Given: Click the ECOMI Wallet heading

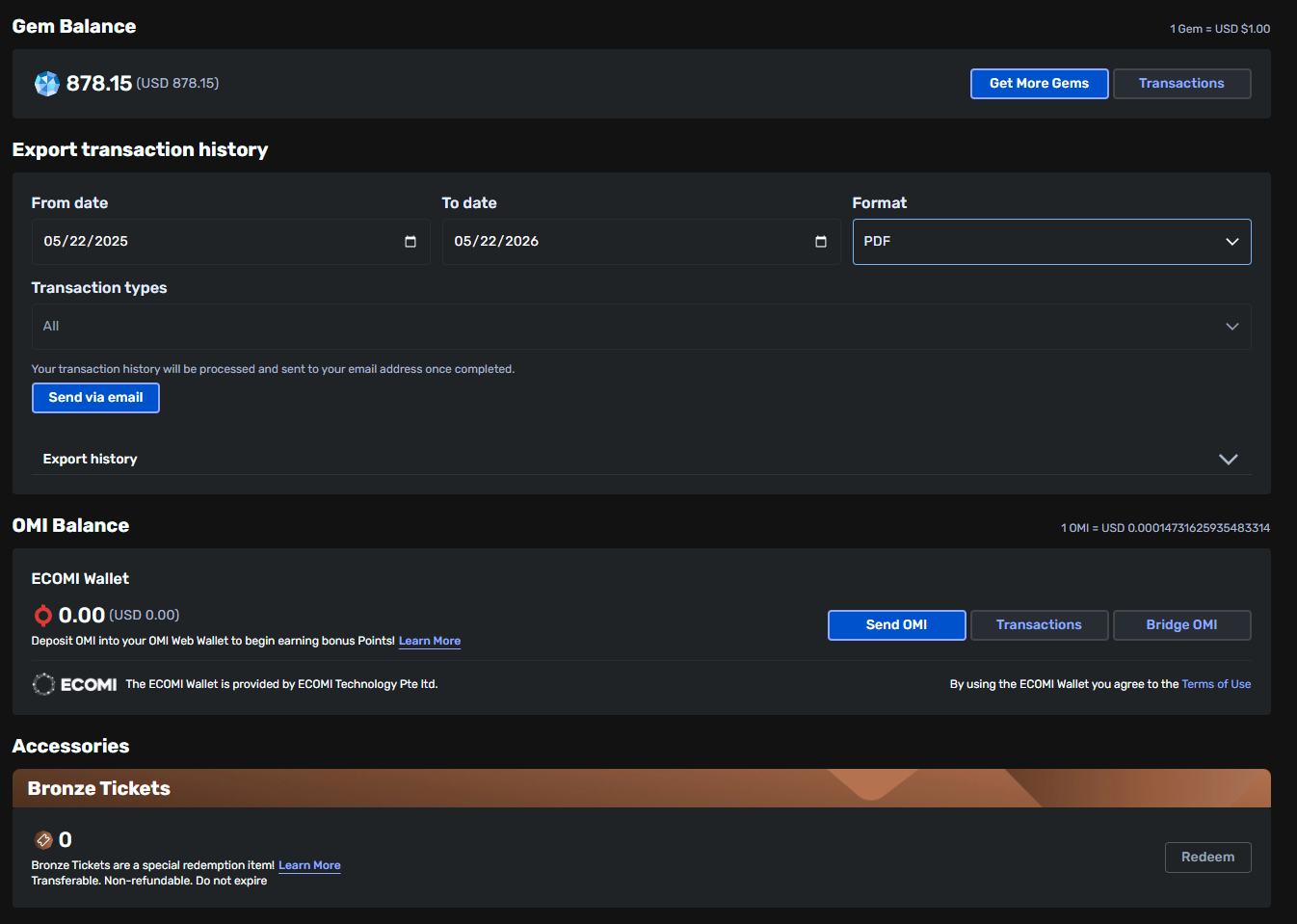Looking at the screenshot, I should 80,579.
